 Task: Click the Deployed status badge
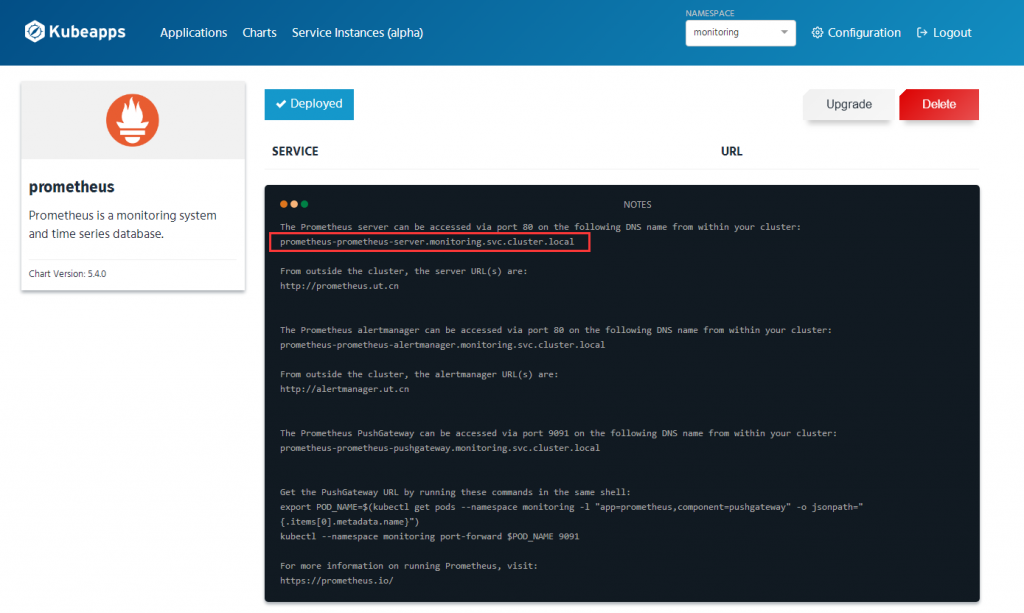(x=309, y=104)
